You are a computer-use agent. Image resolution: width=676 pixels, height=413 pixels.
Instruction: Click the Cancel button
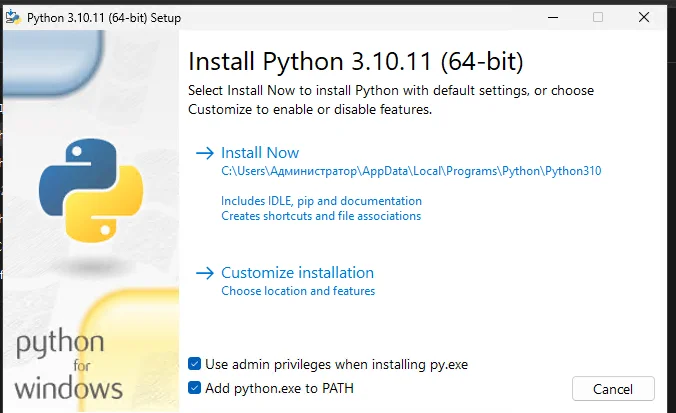(x=613, y=389)
